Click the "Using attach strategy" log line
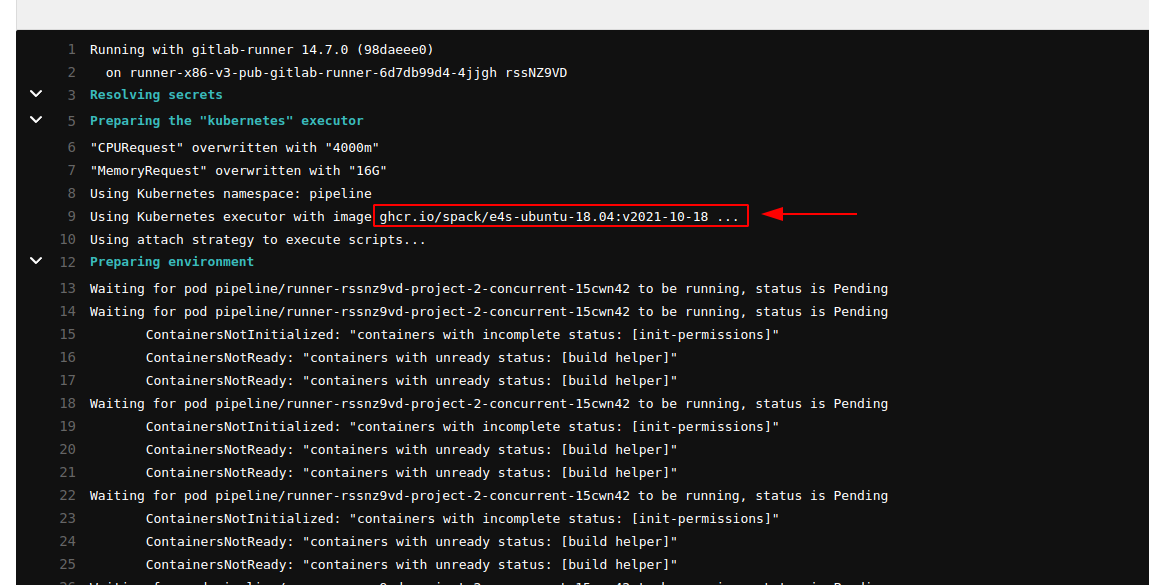 (258, 240)
